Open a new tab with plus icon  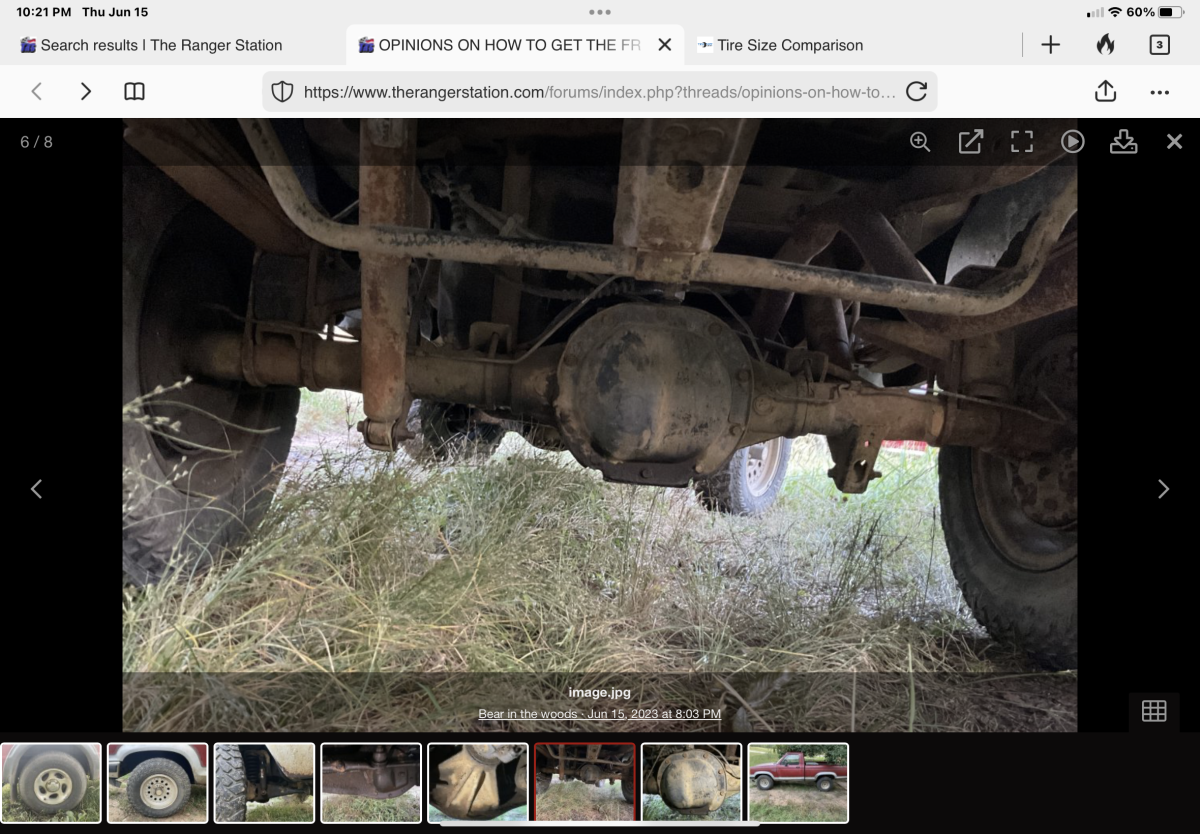click(1050, 45)
